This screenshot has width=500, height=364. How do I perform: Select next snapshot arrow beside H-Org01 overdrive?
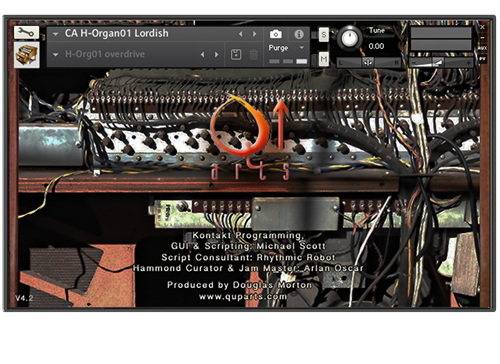pos(217,54)
